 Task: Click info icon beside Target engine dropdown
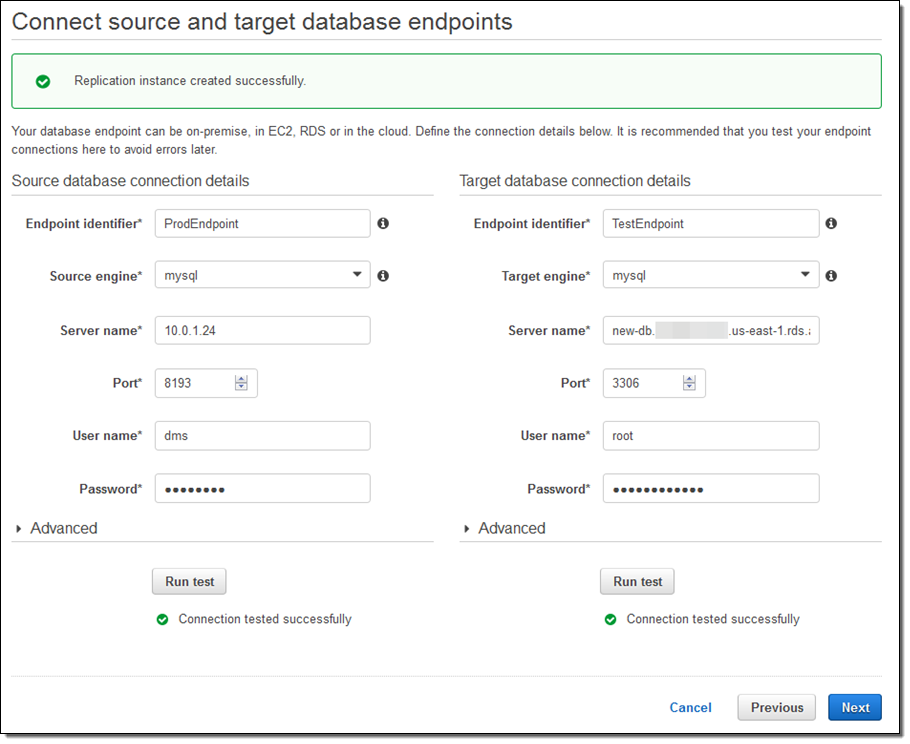(831, 276)
